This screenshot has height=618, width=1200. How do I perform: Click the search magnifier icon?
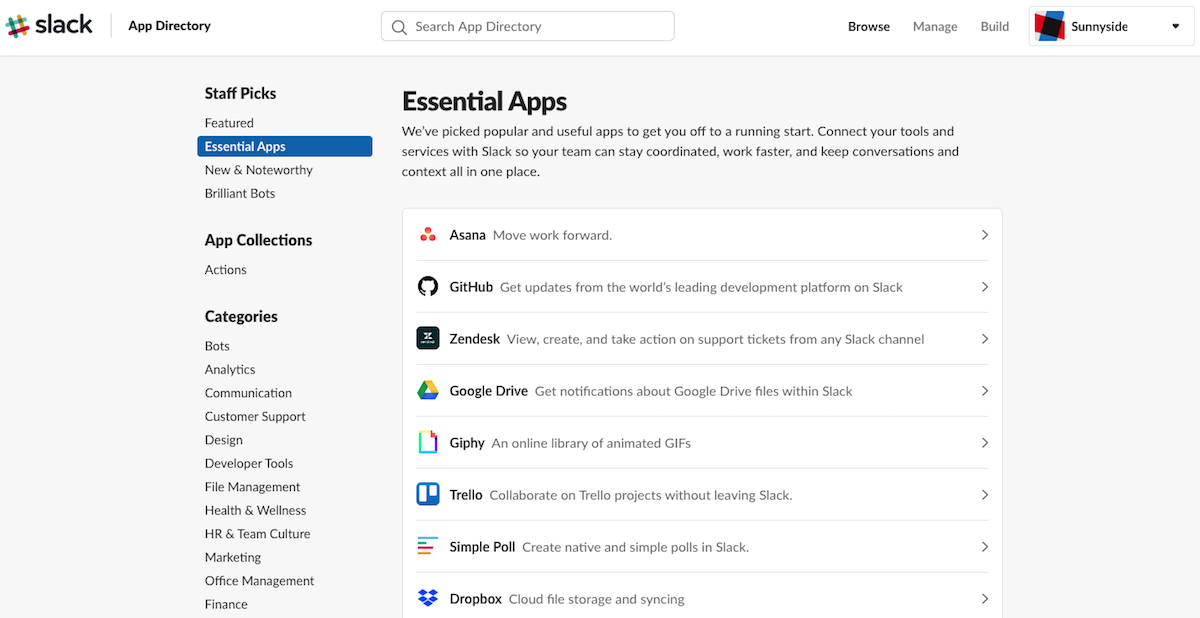pos(400,27)
